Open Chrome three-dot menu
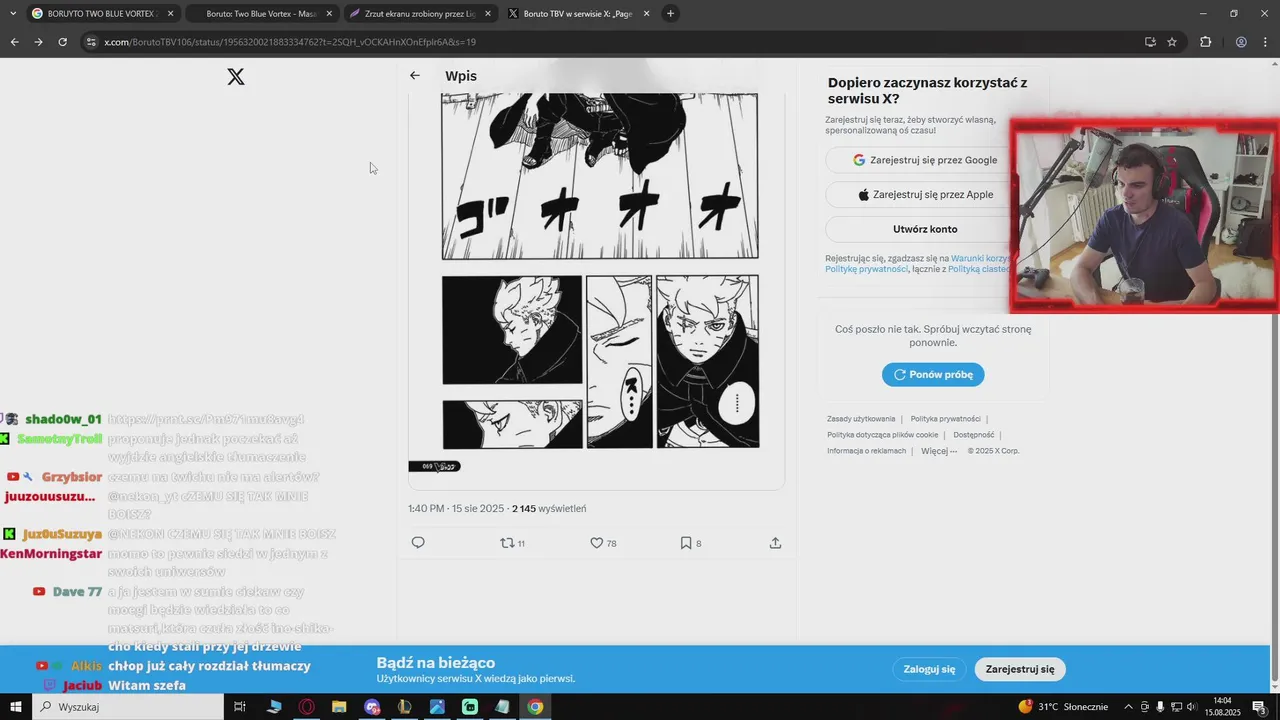Viewport: 1280px width, 720px height. tap(1265, 42)
